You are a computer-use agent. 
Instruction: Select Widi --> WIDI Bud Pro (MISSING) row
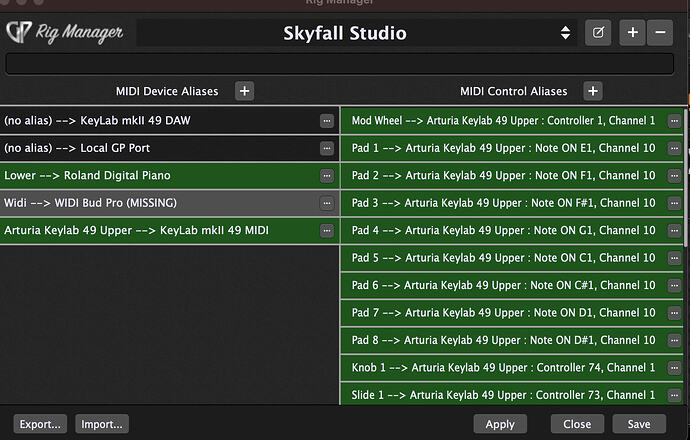pos(169,203)
